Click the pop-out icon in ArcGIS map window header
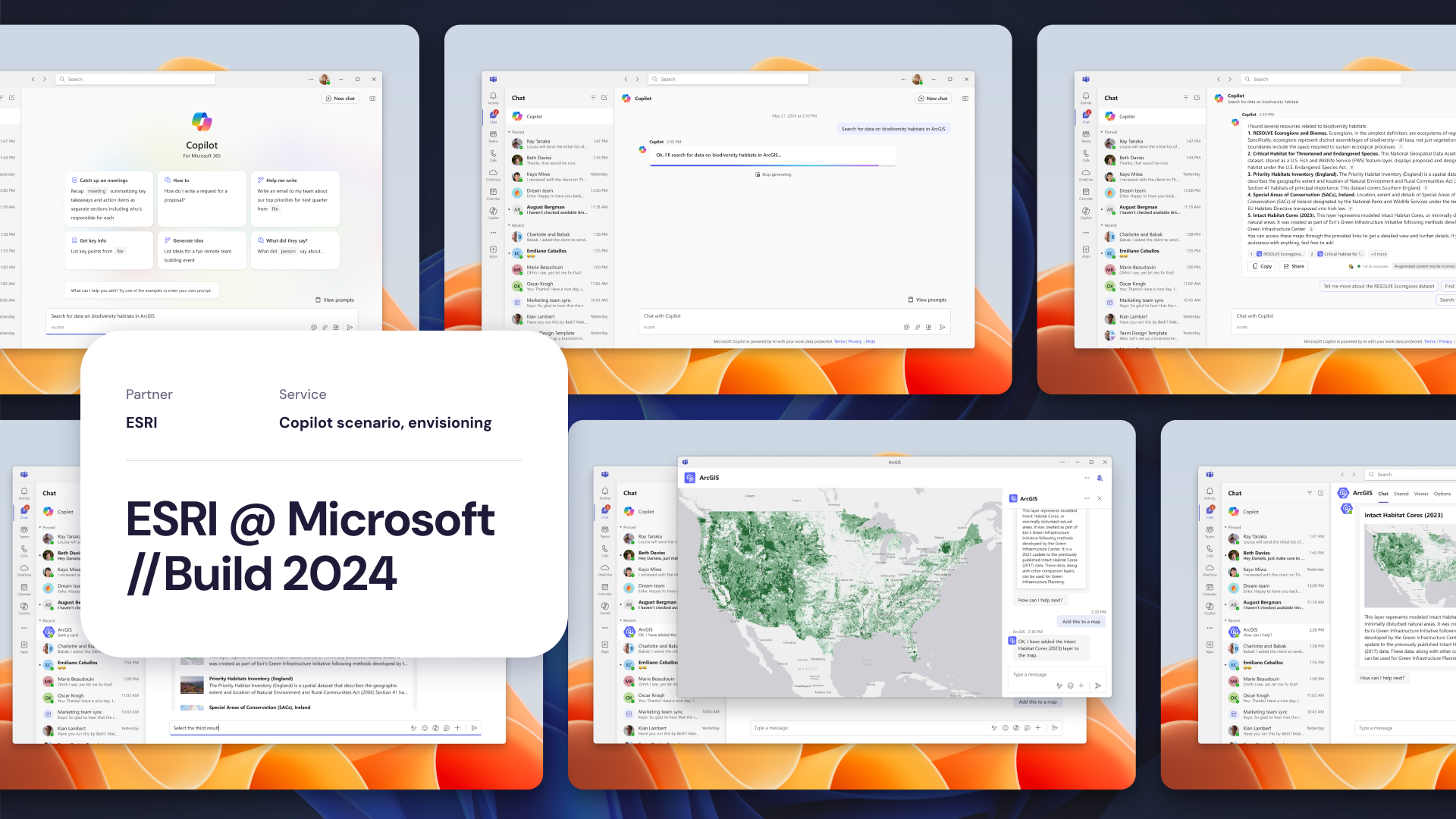 [1100, 478]
